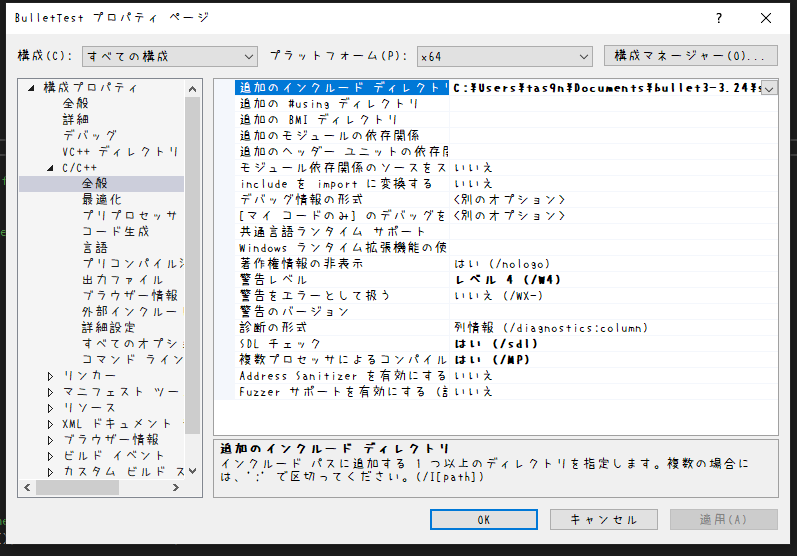The width and height of the screenshot is (797, 556).
Task: Collapse the C/C++ tree node
Action: (x=50, y=168)
